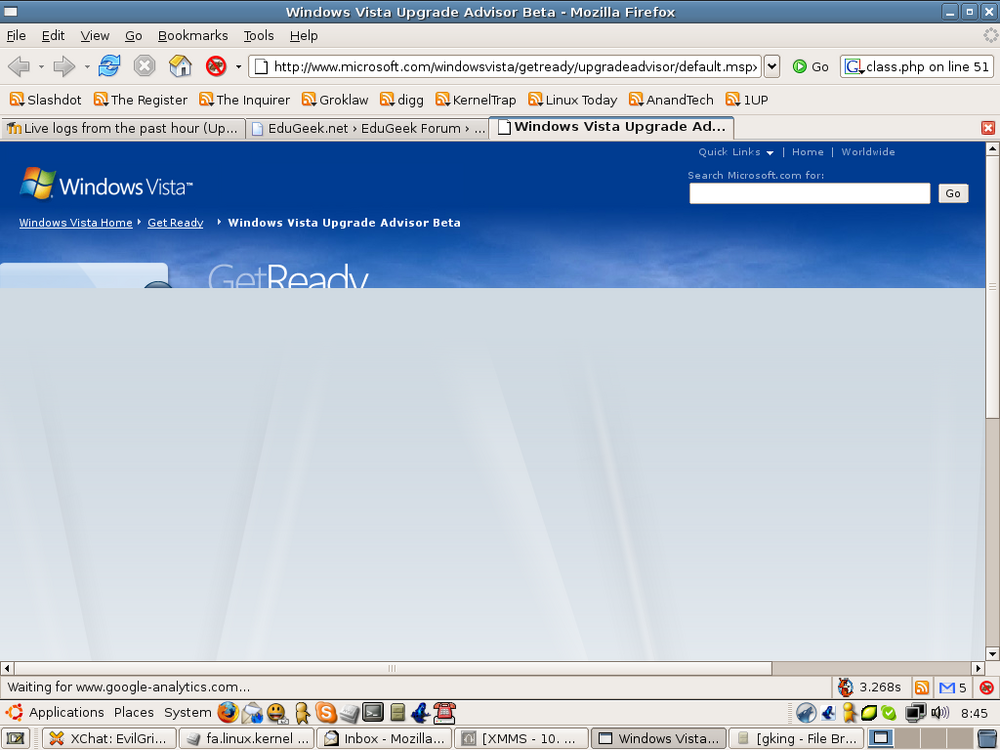Open the Help menu
The height and width of the screenshot is (750, 1000).
coord(304,36)
